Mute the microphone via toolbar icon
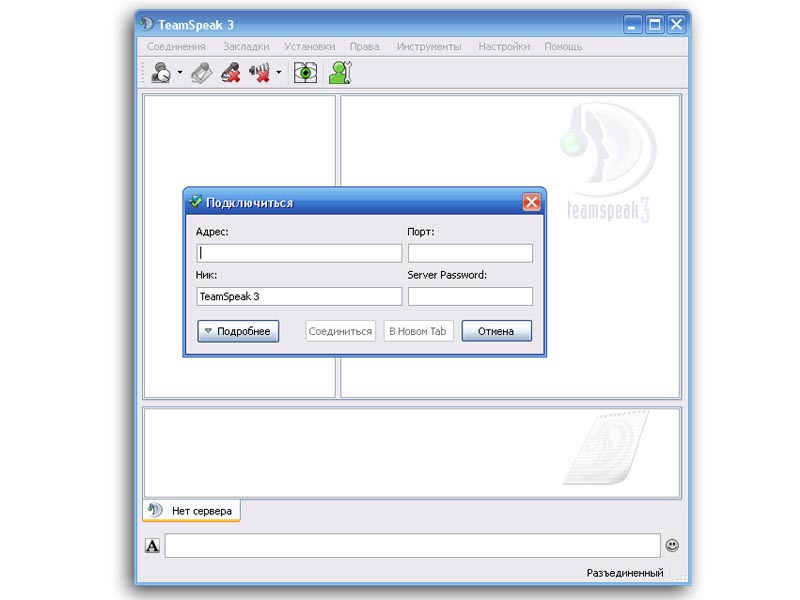 point(231,73)
